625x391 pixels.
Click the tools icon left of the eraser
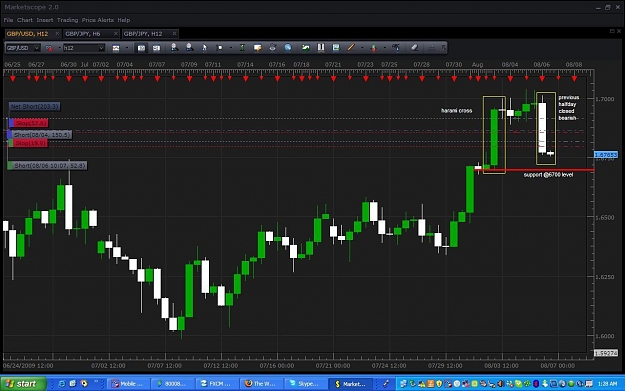pyautogui.click(x=395, y=48)
